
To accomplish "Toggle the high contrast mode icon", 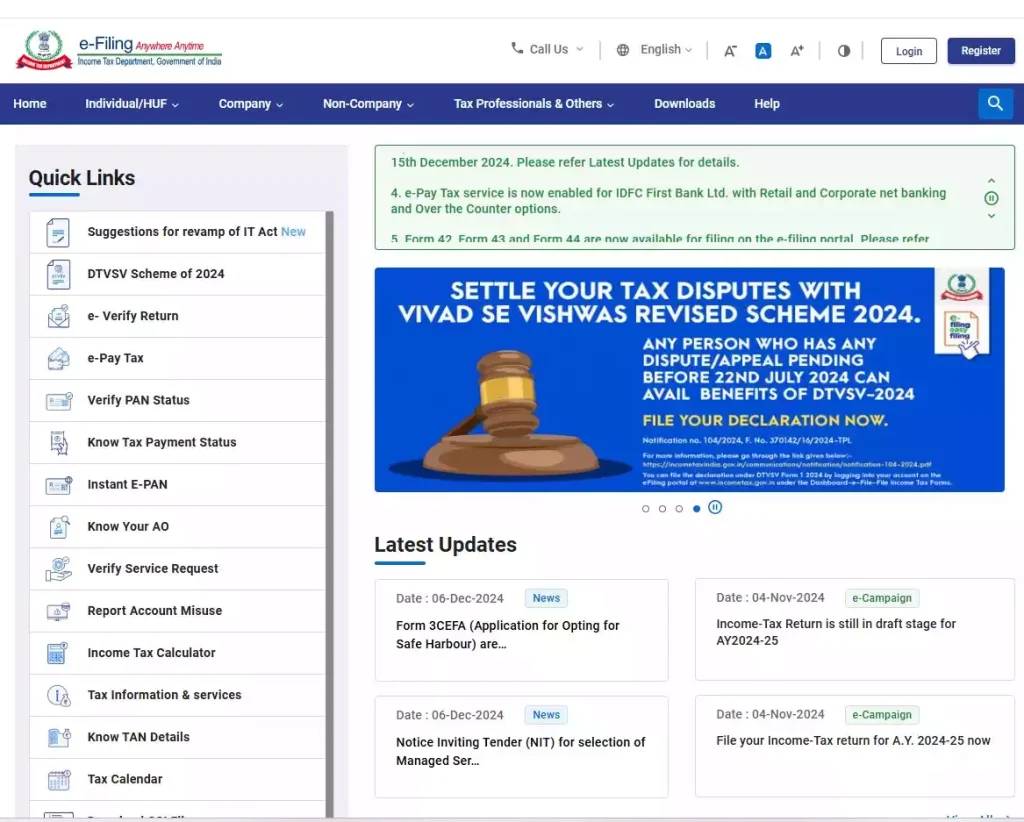I will click(844, 51).
